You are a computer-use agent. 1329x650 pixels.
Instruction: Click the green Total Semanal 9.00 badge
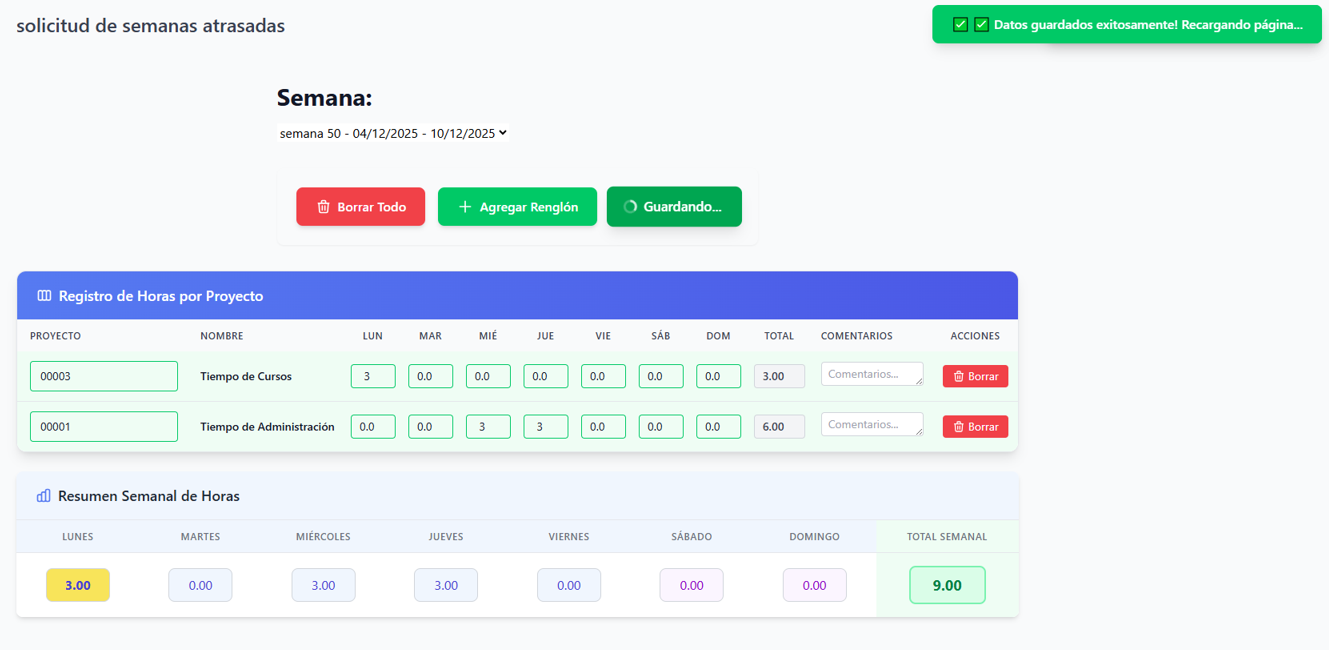947,585
